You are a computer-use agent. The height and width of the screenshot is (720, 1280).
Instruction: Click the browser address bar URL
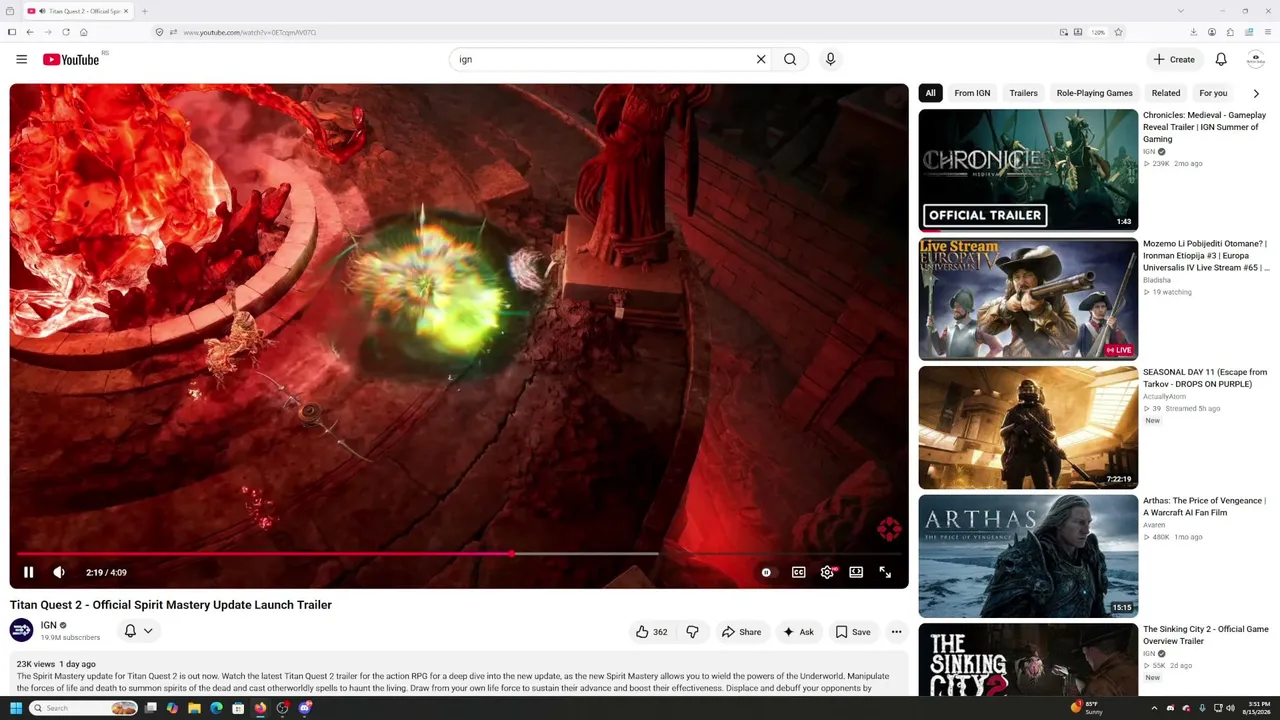(x=250, y=32)
